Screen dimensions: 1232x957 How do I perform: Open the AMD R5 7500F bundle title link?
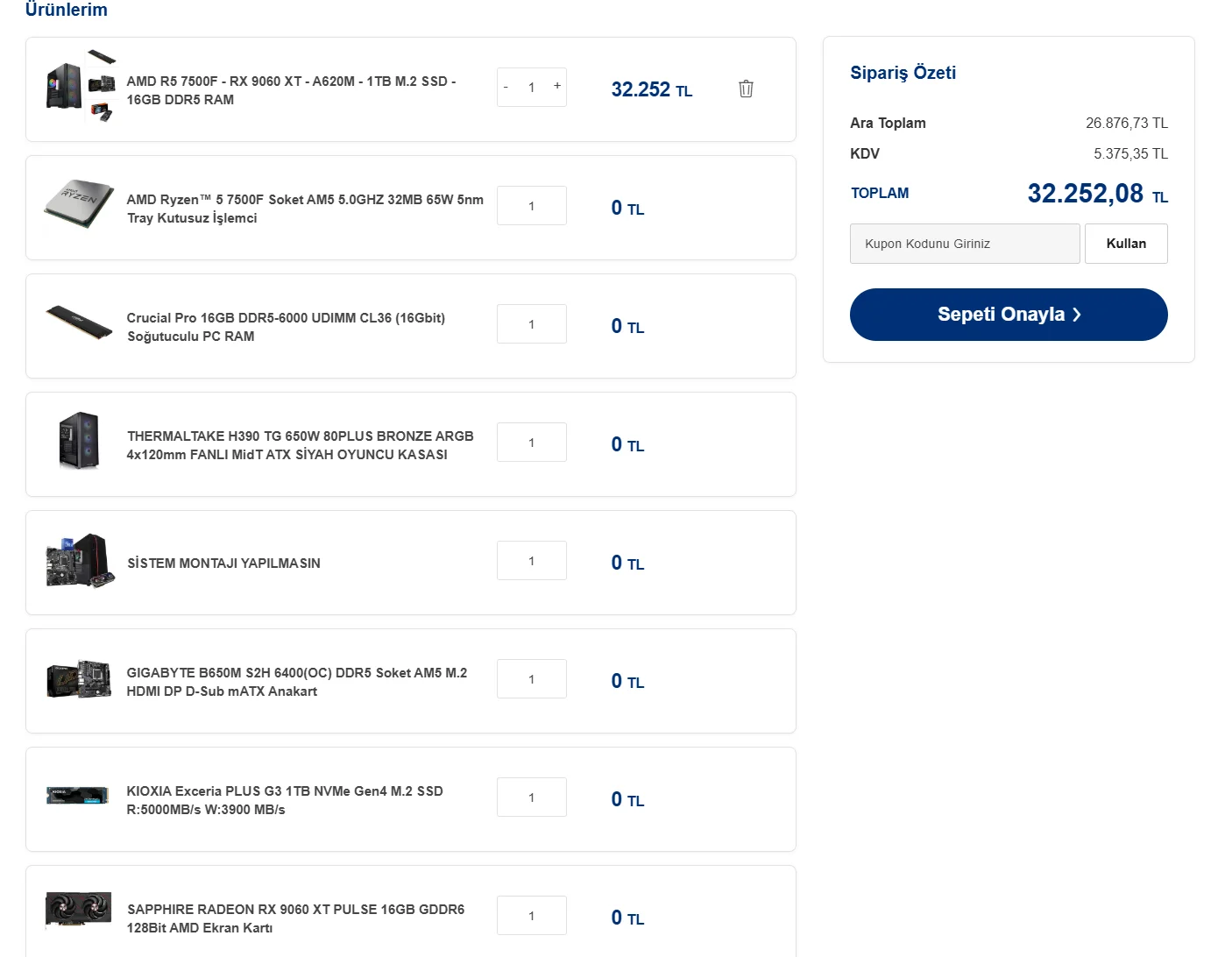pos(291,90)
